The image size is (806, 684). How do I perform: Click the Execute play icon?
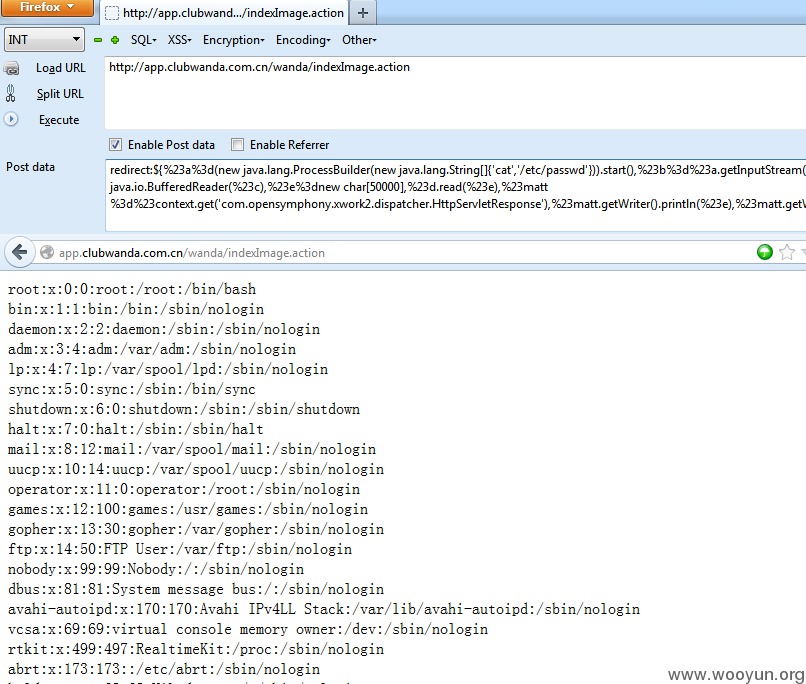(11, 119)
